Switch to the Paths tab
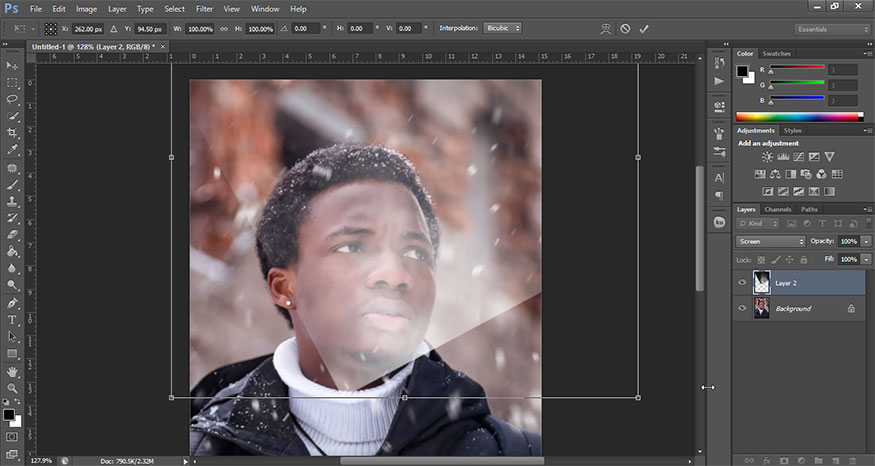Image resolution: width=875 pixels, height=466 pixels. tap(809, 209)
